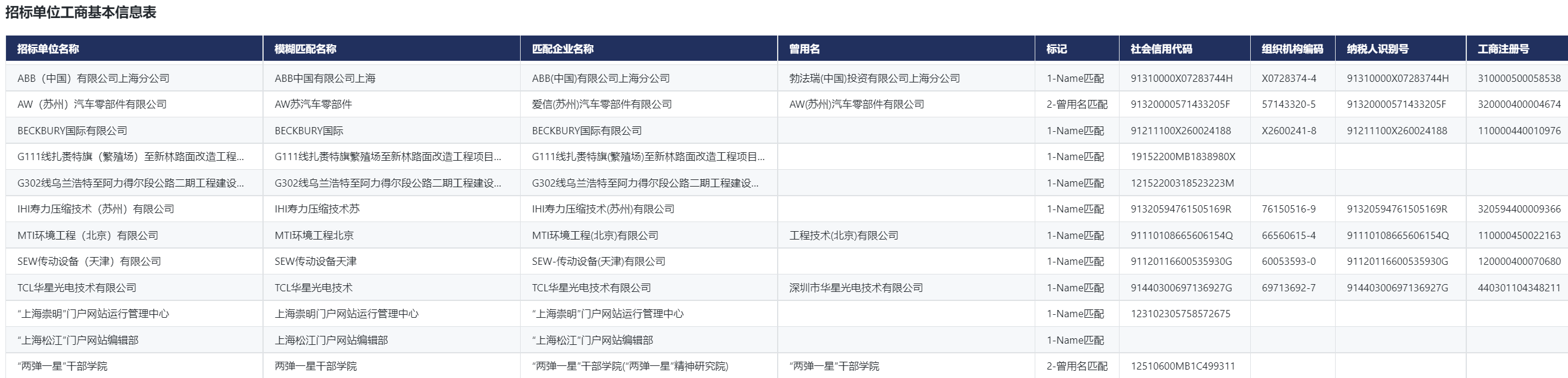The image size is (1568, 378).
Task: Click 2-曾用名匹配 in the AW苏州 row
Action: pyautogui.click(x=1077, y=105)
